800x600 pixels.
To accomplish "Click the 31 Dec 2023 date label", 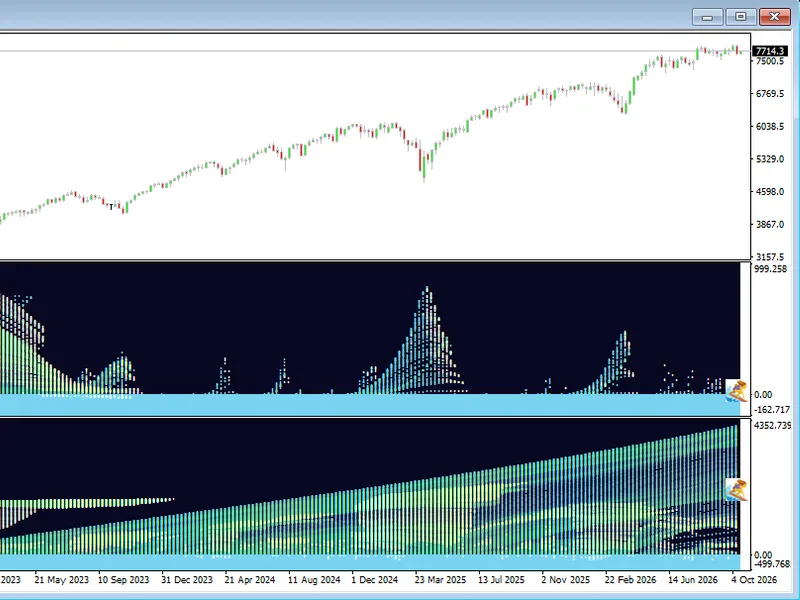I will coord(187,580).
